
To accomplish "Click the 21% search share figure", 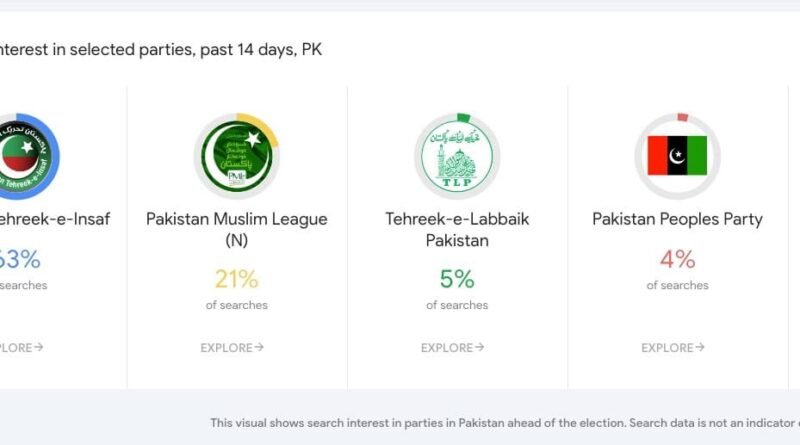I will pos(237,279).
